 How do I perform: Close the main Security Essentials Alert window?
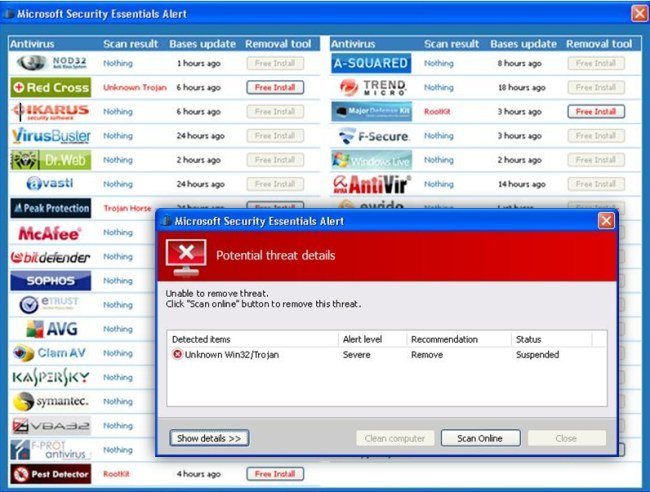tap(640, 13)
